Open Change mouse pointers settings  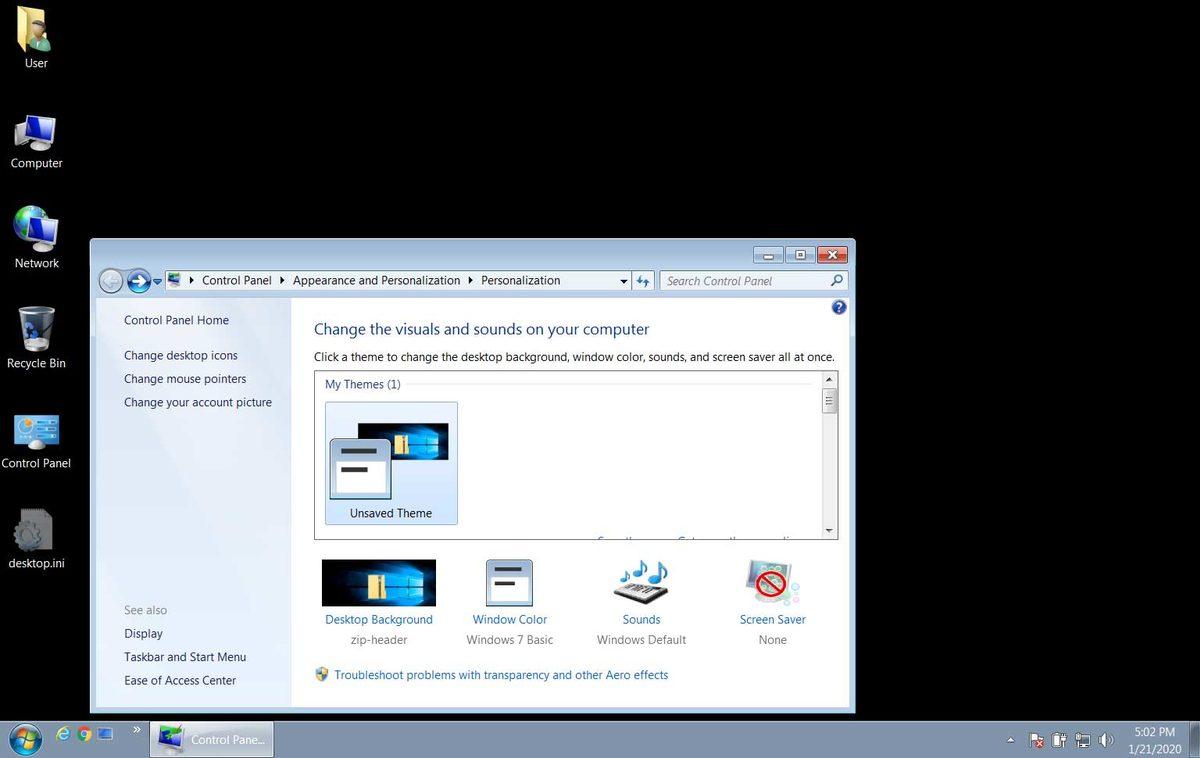click(185, 379)
